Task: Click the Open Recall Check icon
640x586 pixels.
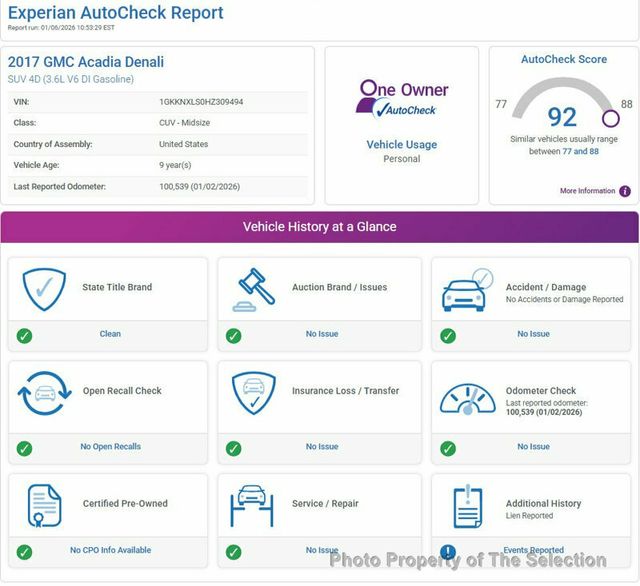Action: click(44, 394)
